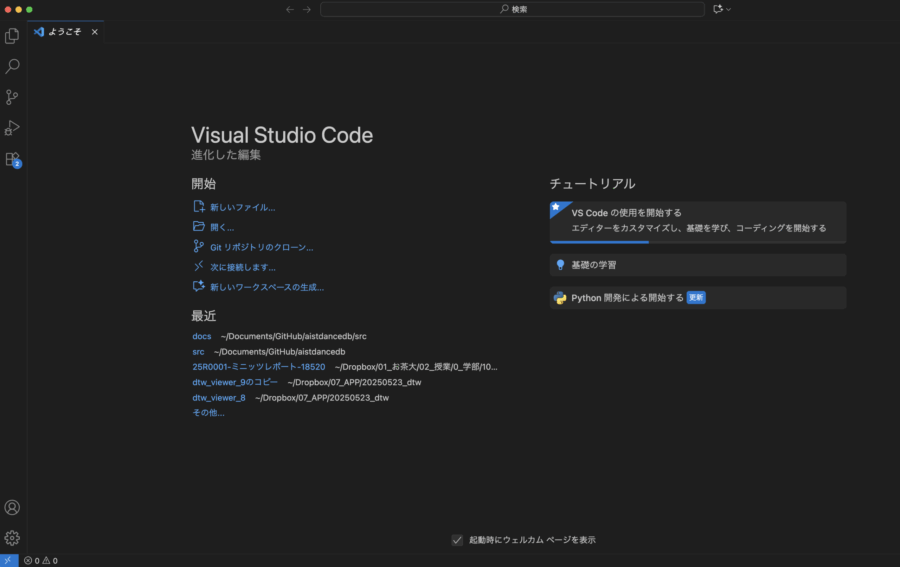900x567 pixels.
Task: Toggle '起動時にウェルカム ページを表示' checkbox
Action: click(457, 540)
